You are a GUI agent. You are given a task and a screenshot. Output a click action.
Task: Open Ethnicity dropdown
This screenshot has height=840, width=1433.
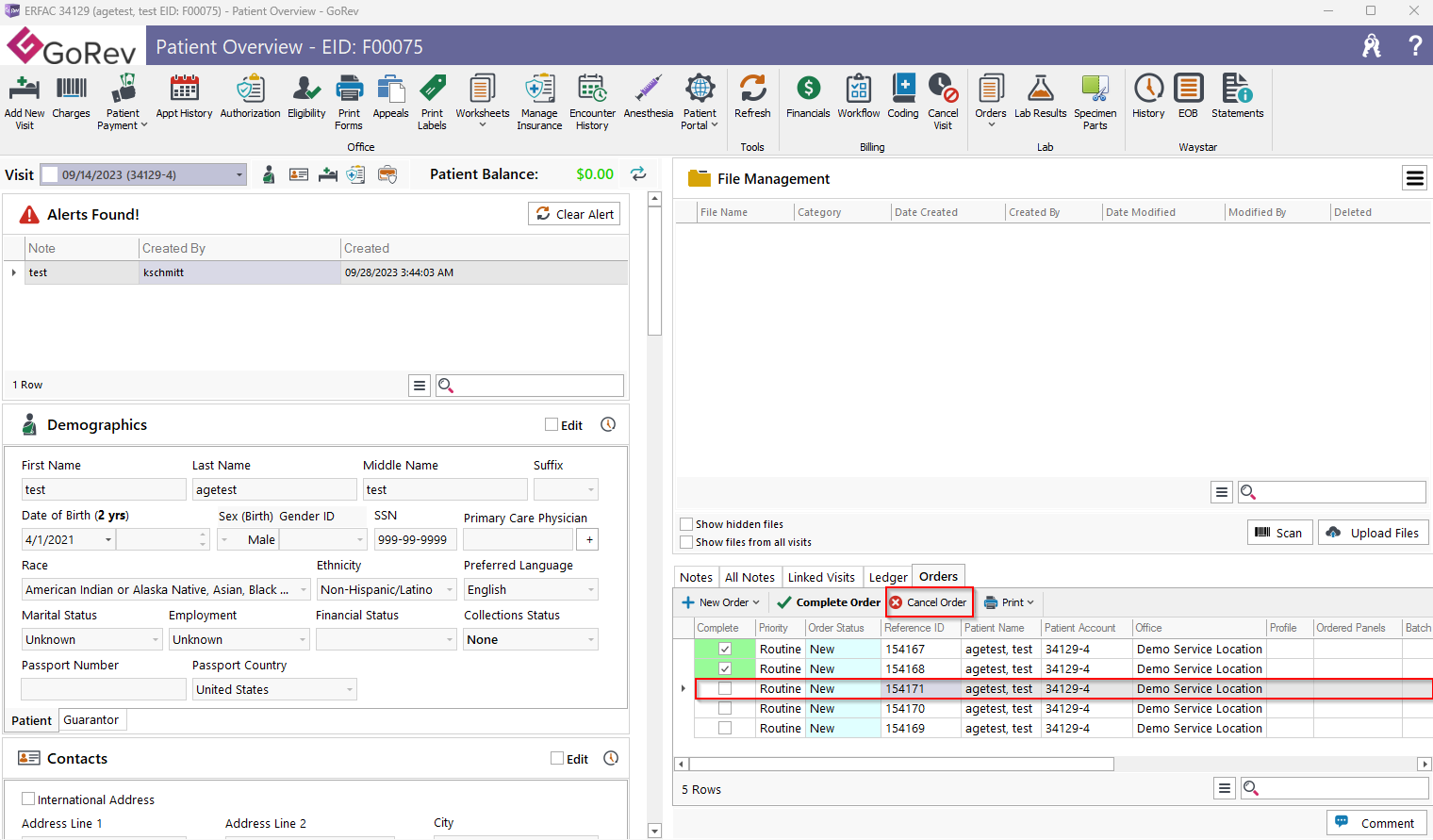(450, 589)
